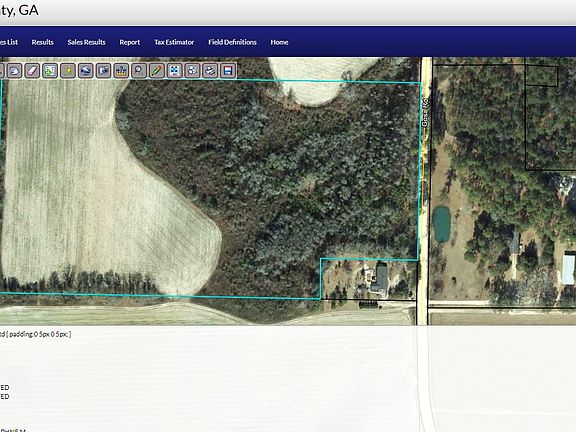Click the select-parcel window icon

tap(103, 70)
